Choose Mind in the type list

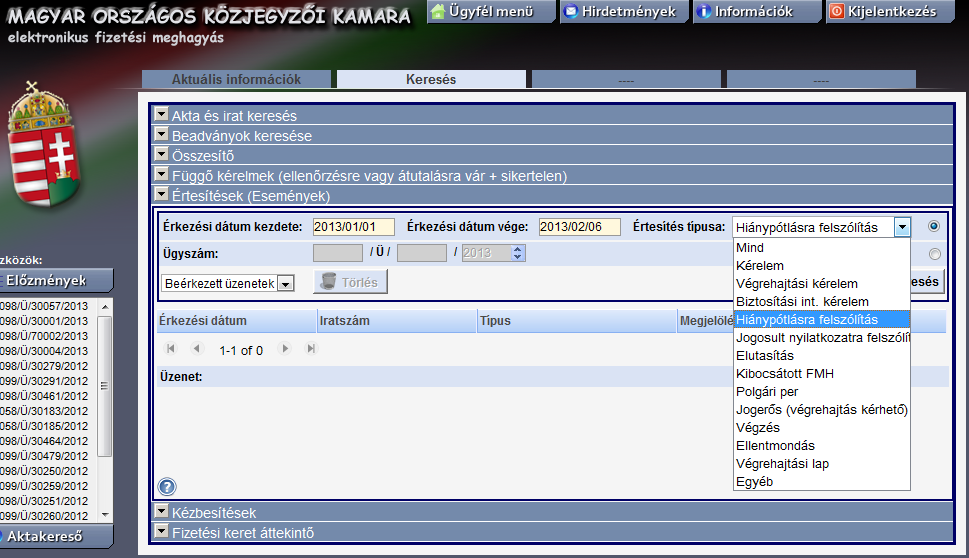coord(821,248)
